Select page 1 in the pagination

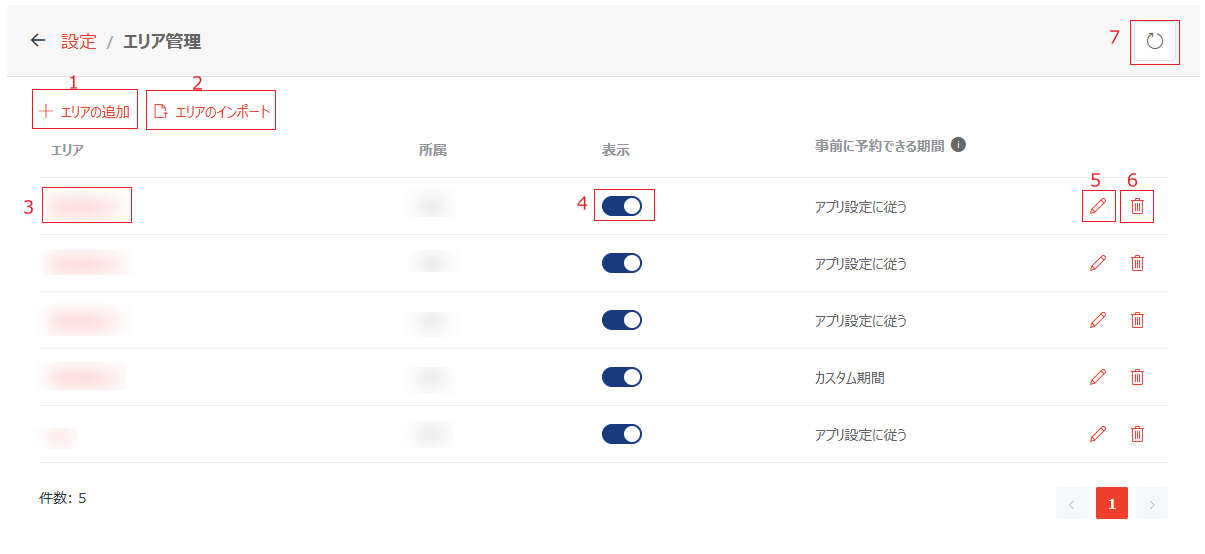coord(1112,504)
